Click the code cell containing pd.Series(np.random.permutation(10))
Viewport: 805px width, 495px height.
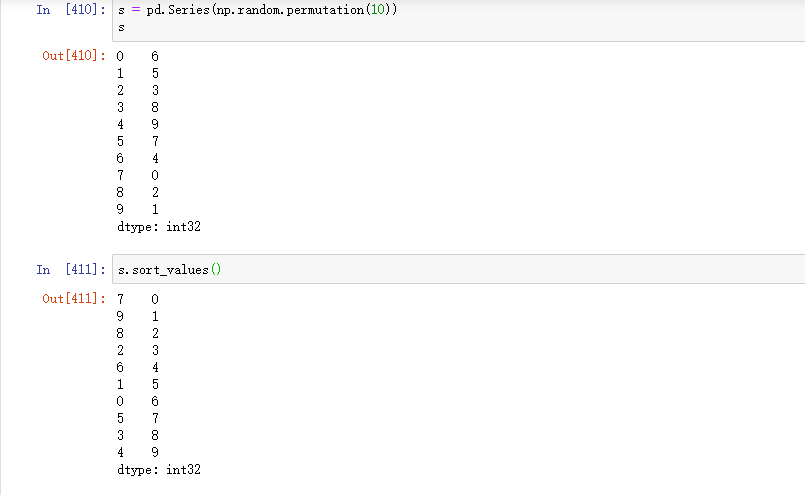450,18
